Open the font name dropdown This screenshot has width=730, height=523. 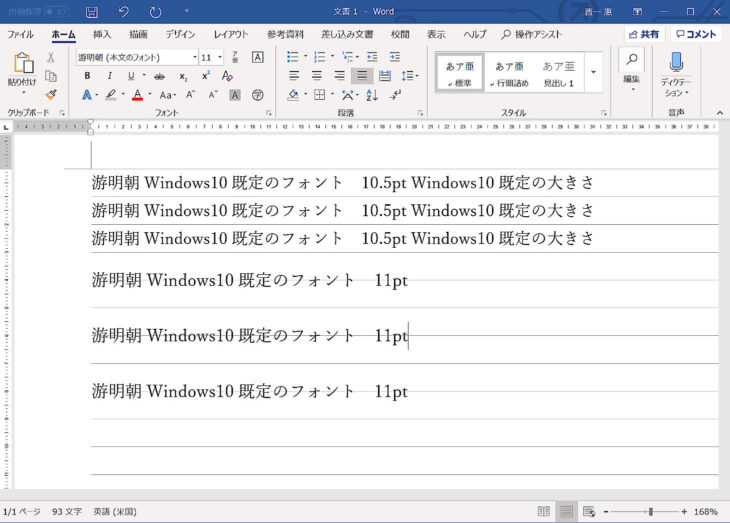(192, 58)
